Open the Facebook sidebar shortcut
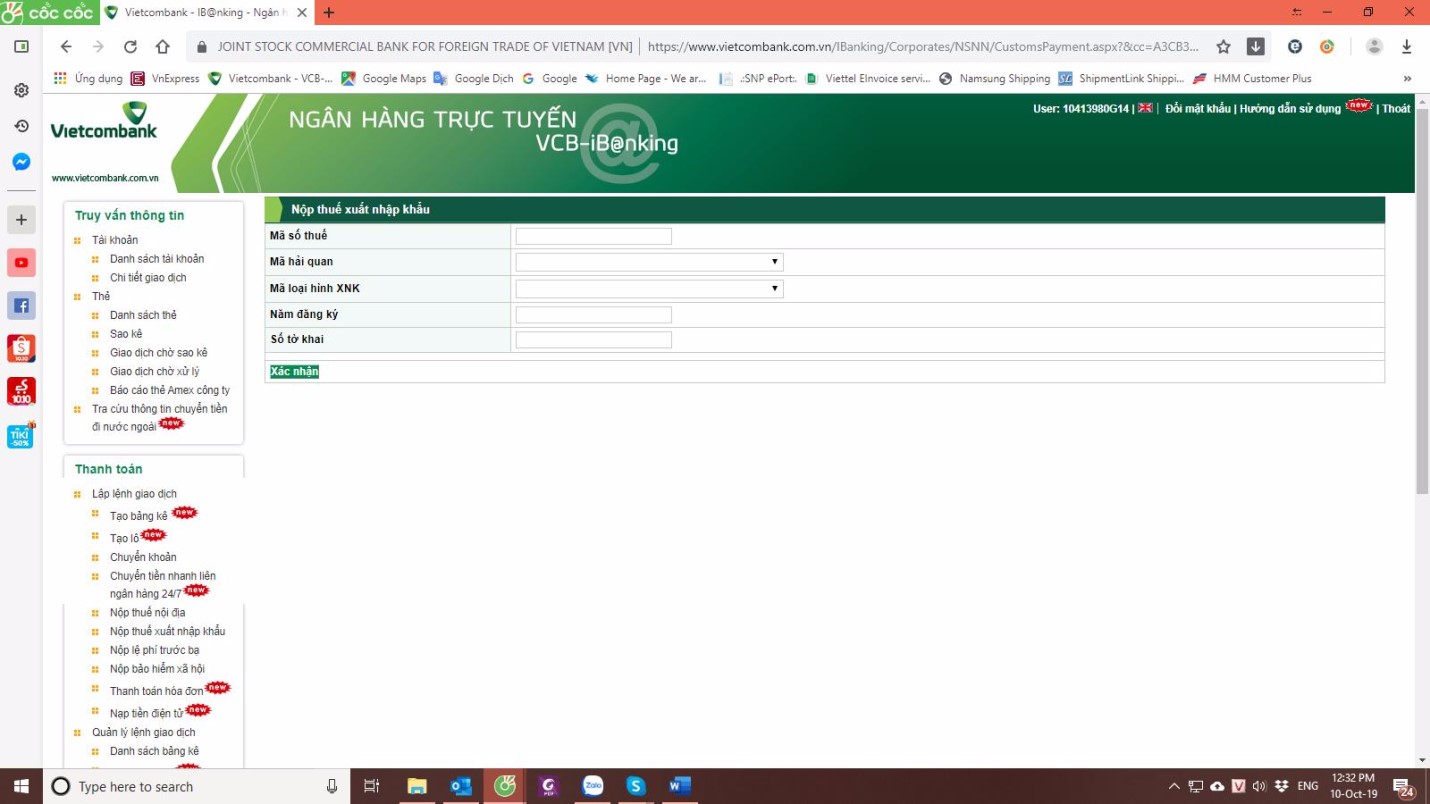Viewport: 1430px width, 804px height. (x=21, y=305)
